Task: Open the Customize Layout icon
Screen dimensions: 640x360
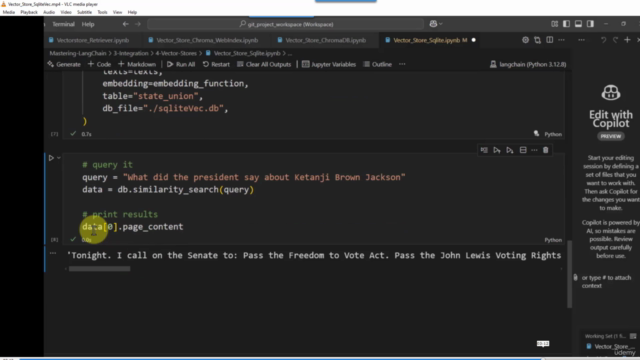Action: click(x=554, y=24)
